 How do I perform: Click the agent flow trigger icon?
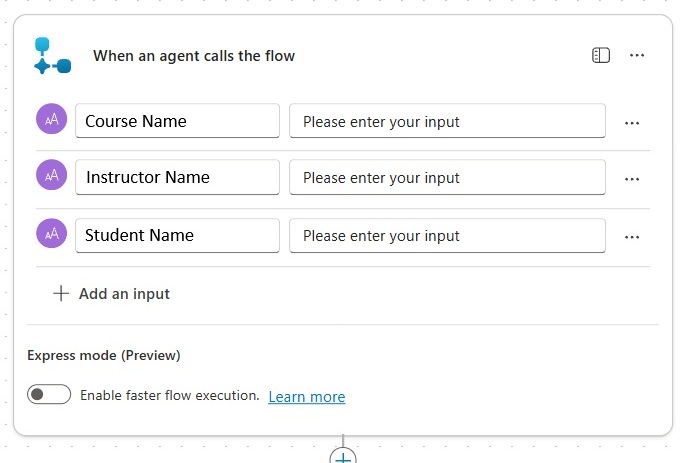tap(52, 56)
